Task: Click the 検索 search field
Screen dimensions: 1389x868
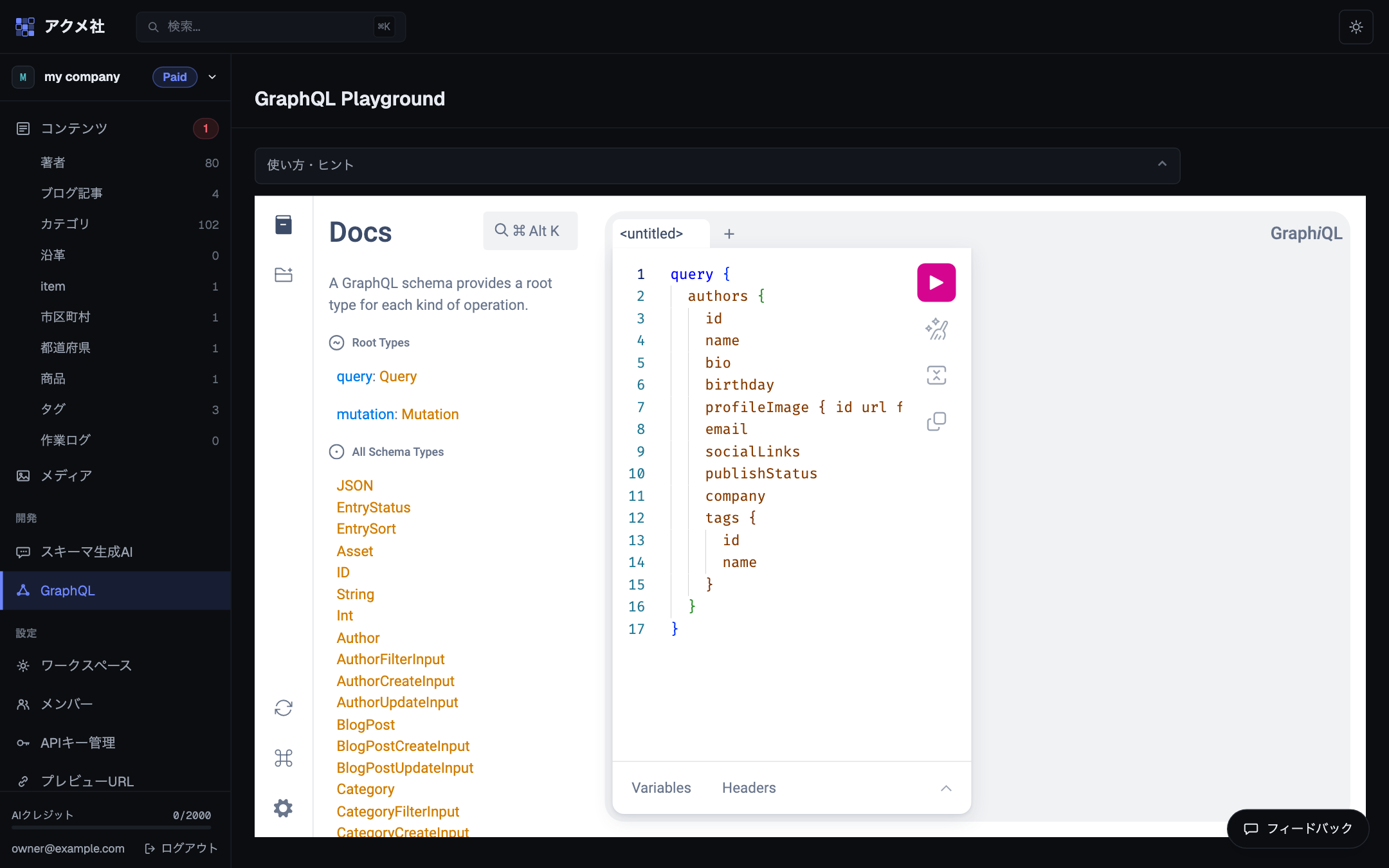Action: coord(270,26)
